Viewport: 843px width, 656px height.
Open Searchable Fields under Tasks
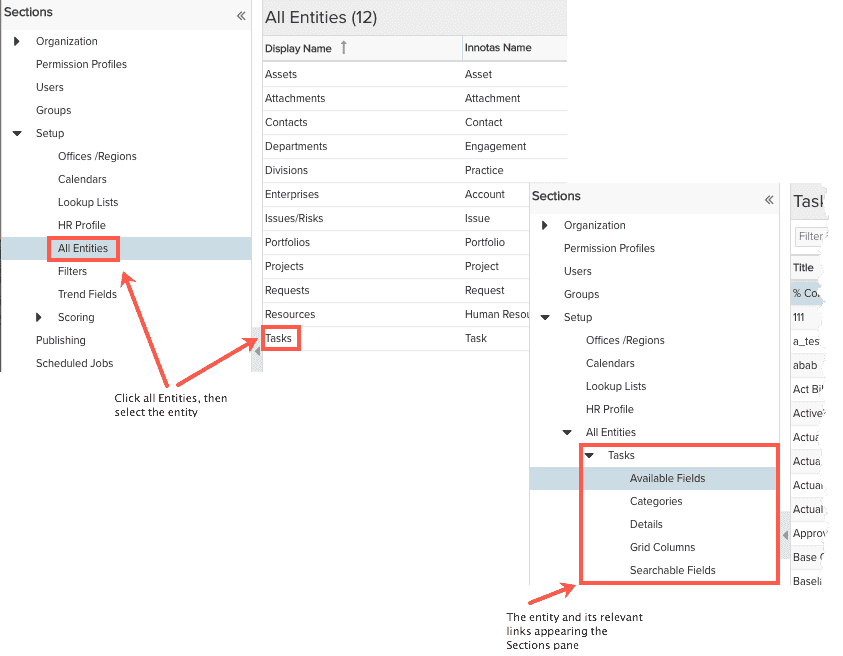[x=672, y=570]
